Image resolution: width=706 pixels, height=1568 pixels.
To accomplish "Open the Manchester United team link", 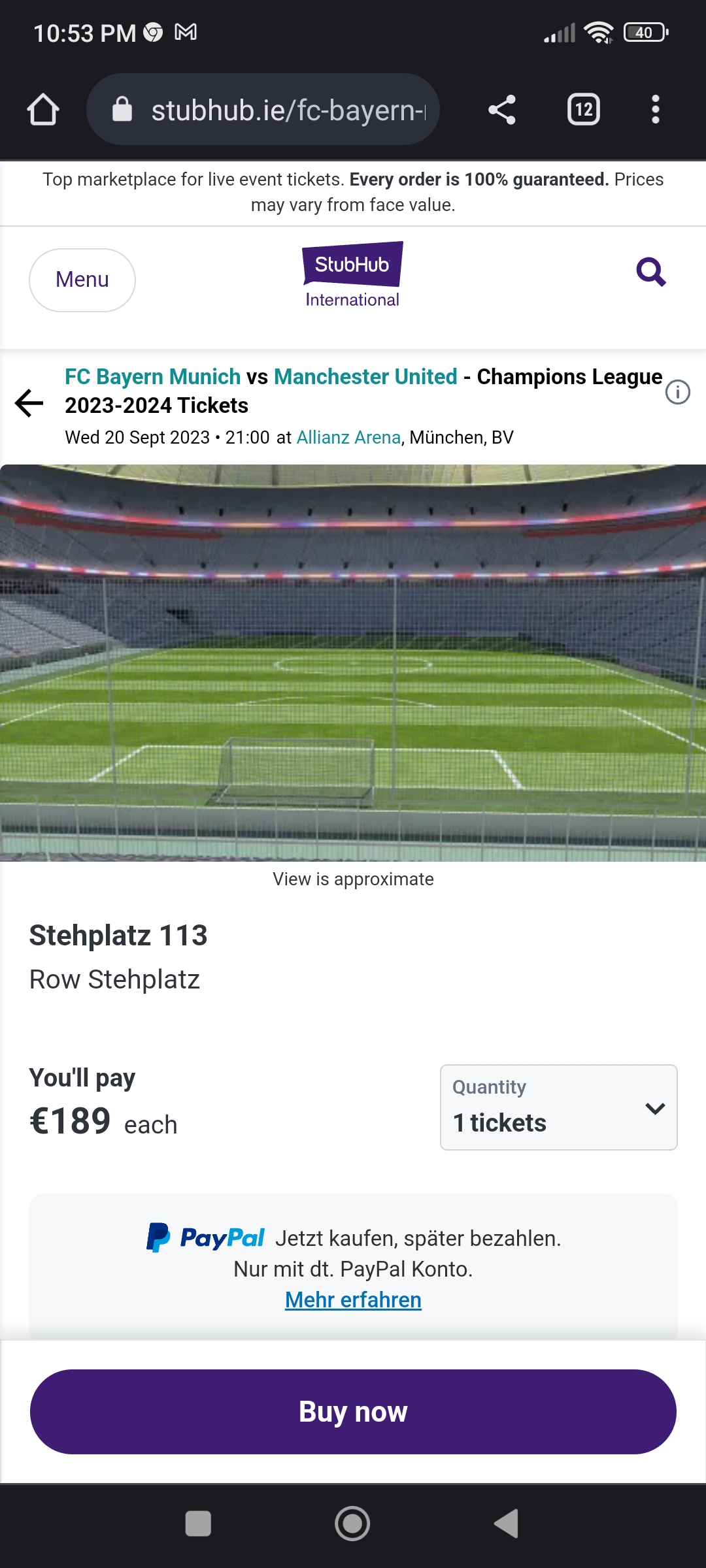I will pos(365,377).
